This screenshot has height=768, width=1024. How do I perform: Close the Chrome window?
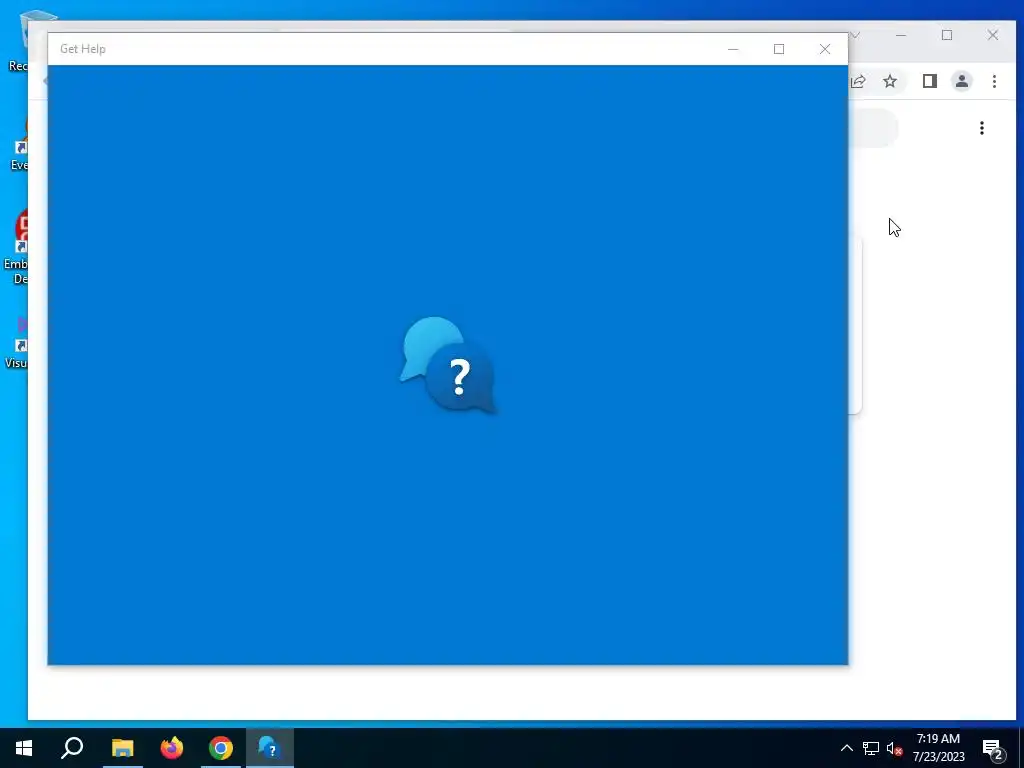click(993, 35)
